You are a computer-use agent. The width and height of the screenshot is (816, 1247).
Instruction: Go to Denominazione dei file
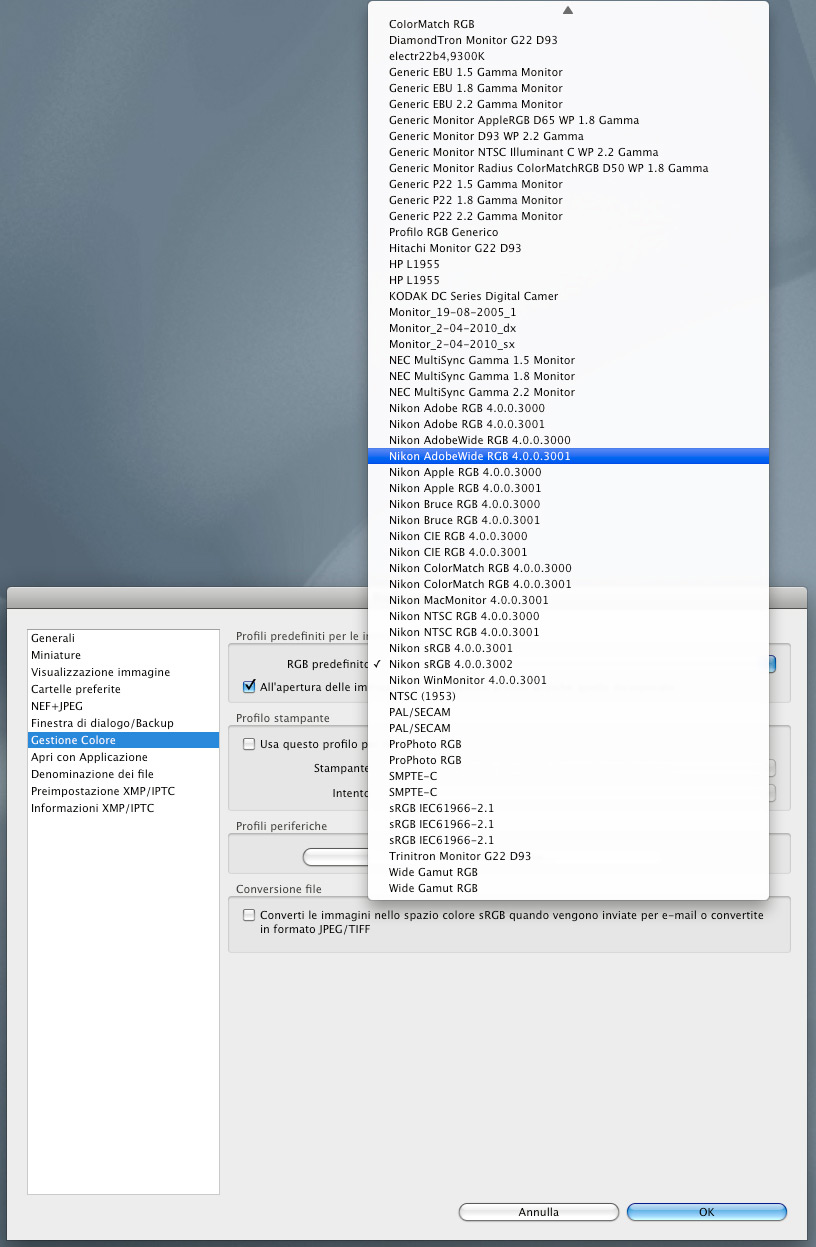click(123, 774)
